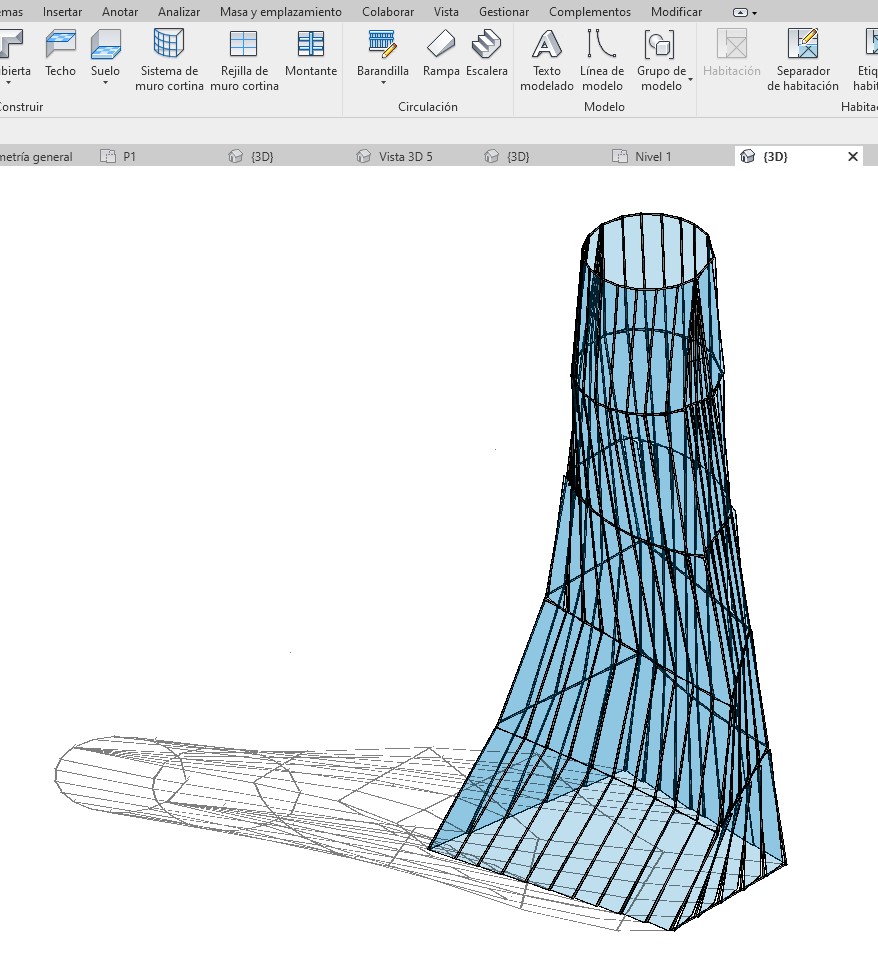The image size is (878, 960).
Task: Open the Masa y emplazamiento ribbon tab
Action: 280,12
